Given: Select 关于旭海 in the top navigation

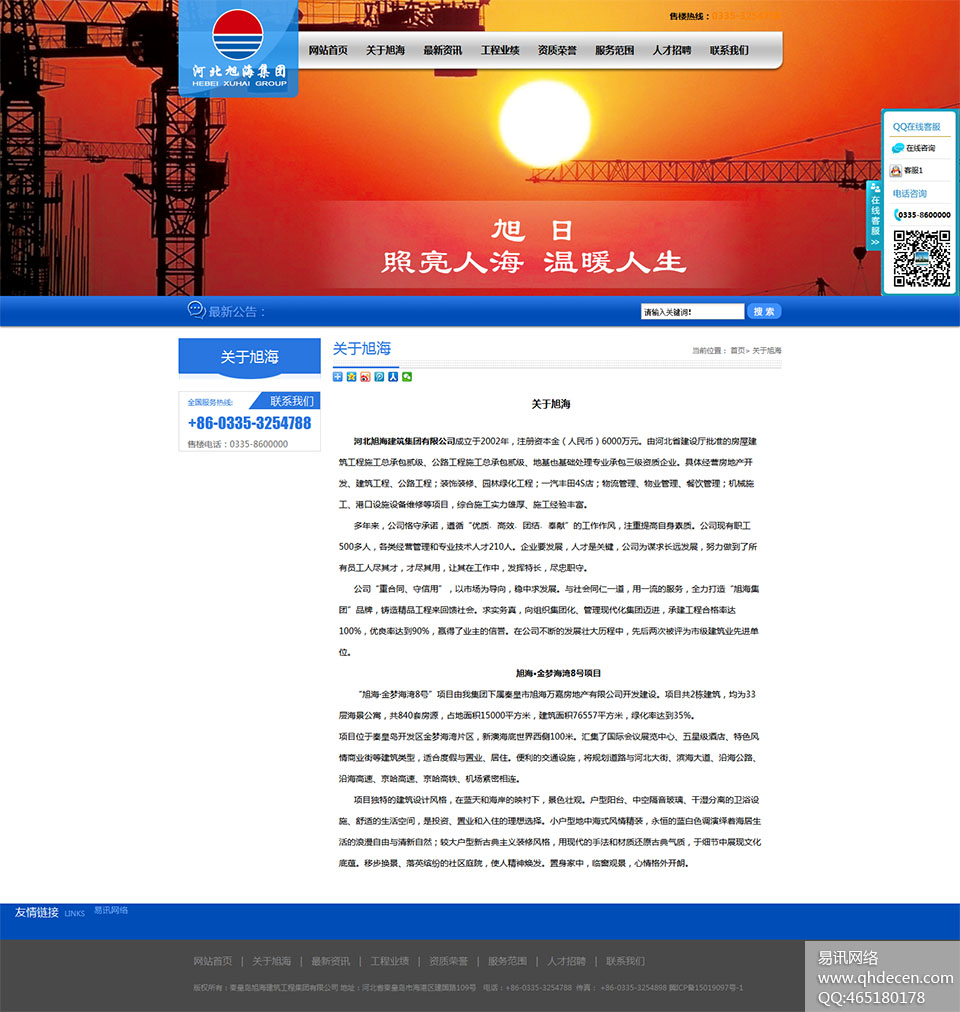Looking at the screenshot, I should point(385,49).
